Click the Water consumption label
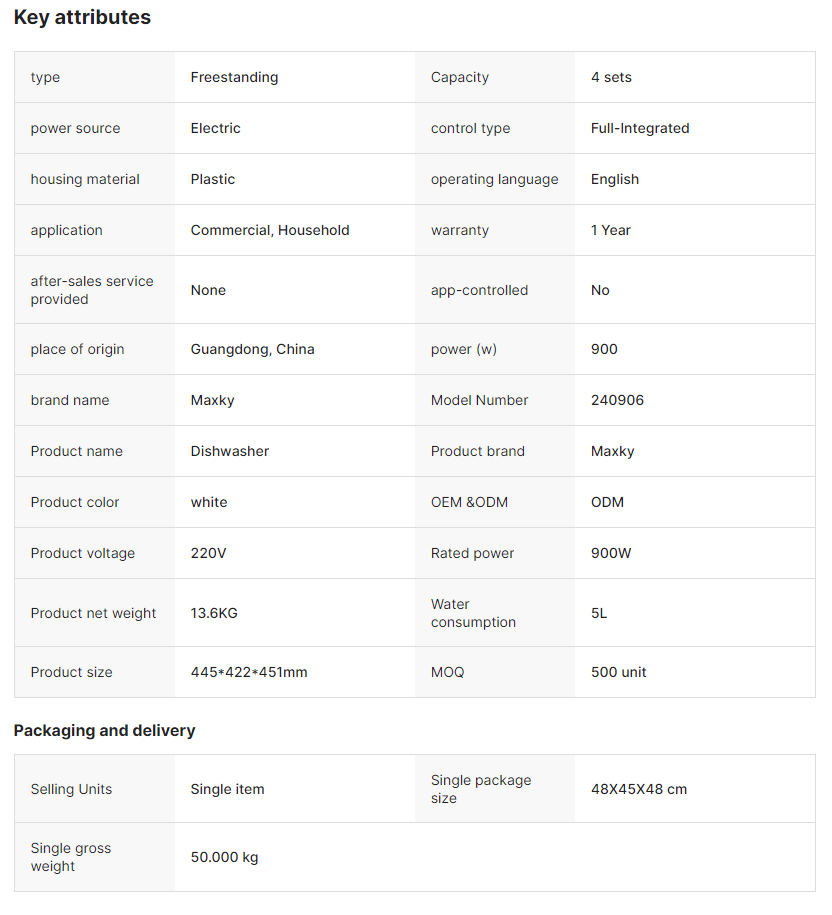This screenshot has height=915, width=832. click(473, 613)
